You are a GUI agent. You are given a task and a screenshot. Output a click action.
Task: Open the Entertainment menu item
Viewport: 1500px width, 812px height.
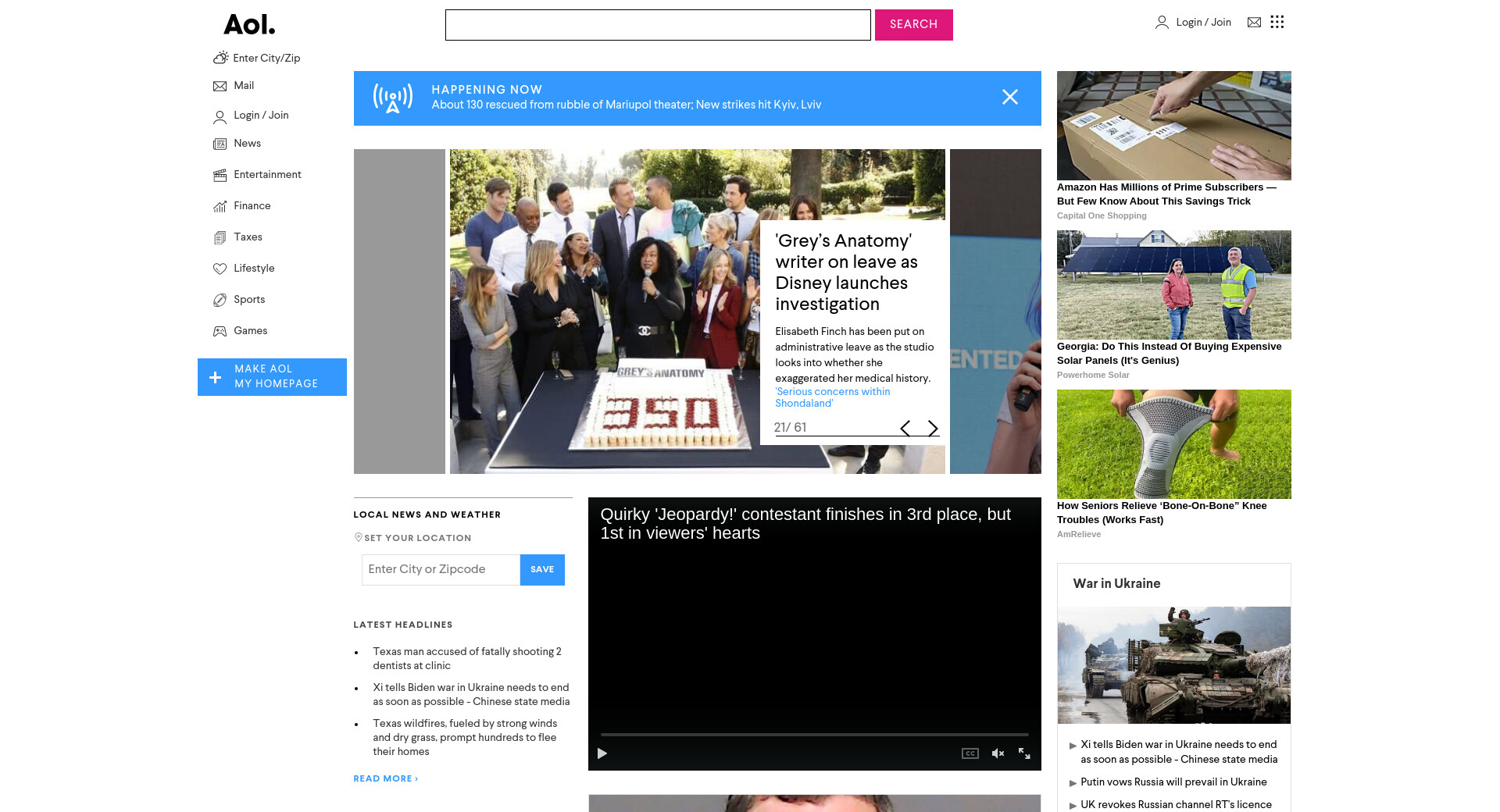(267, 175)
